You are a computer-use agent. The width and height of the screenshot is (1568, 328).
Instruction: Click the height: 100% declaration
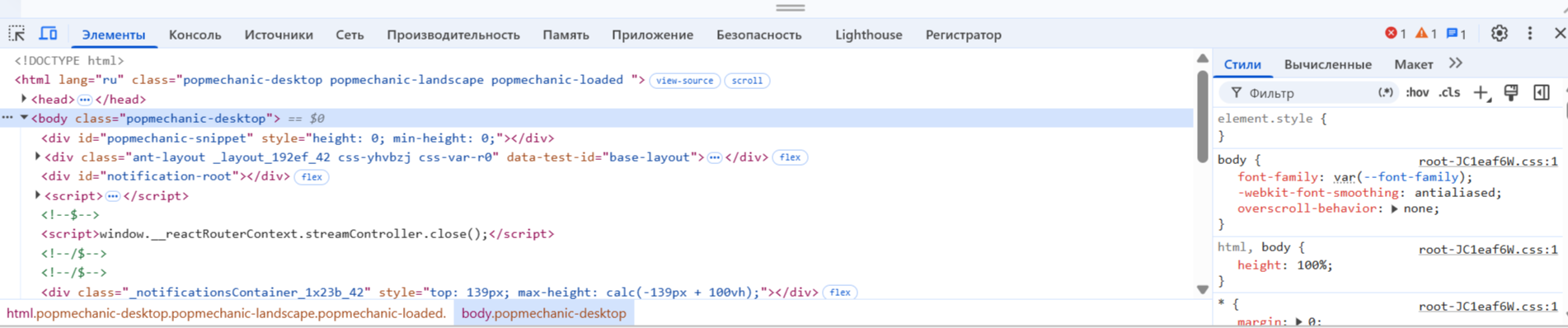(1285, 265)
